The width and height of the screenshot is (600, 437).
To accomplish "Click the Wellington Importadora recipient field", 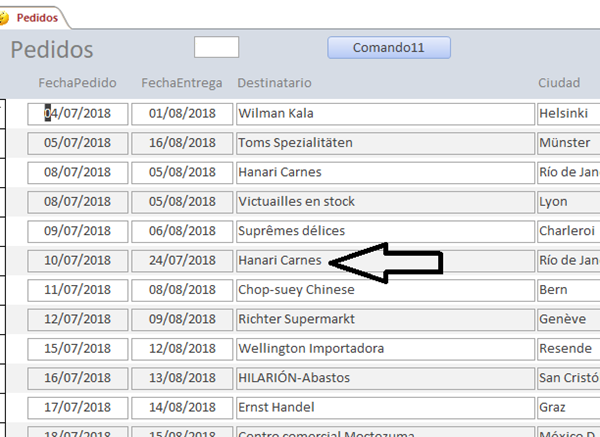I will click(385, 349).
